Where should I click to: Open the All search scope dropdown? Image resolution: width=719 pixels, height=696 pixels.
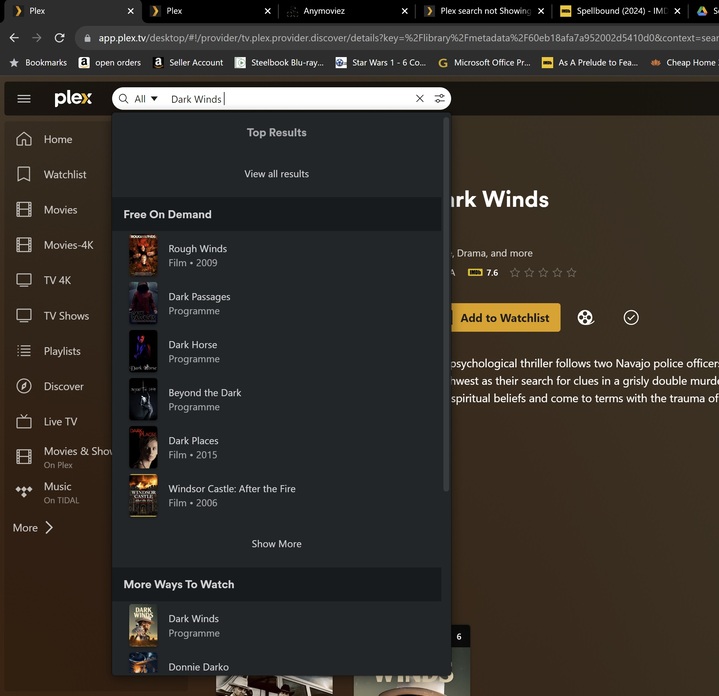(146, 99)
